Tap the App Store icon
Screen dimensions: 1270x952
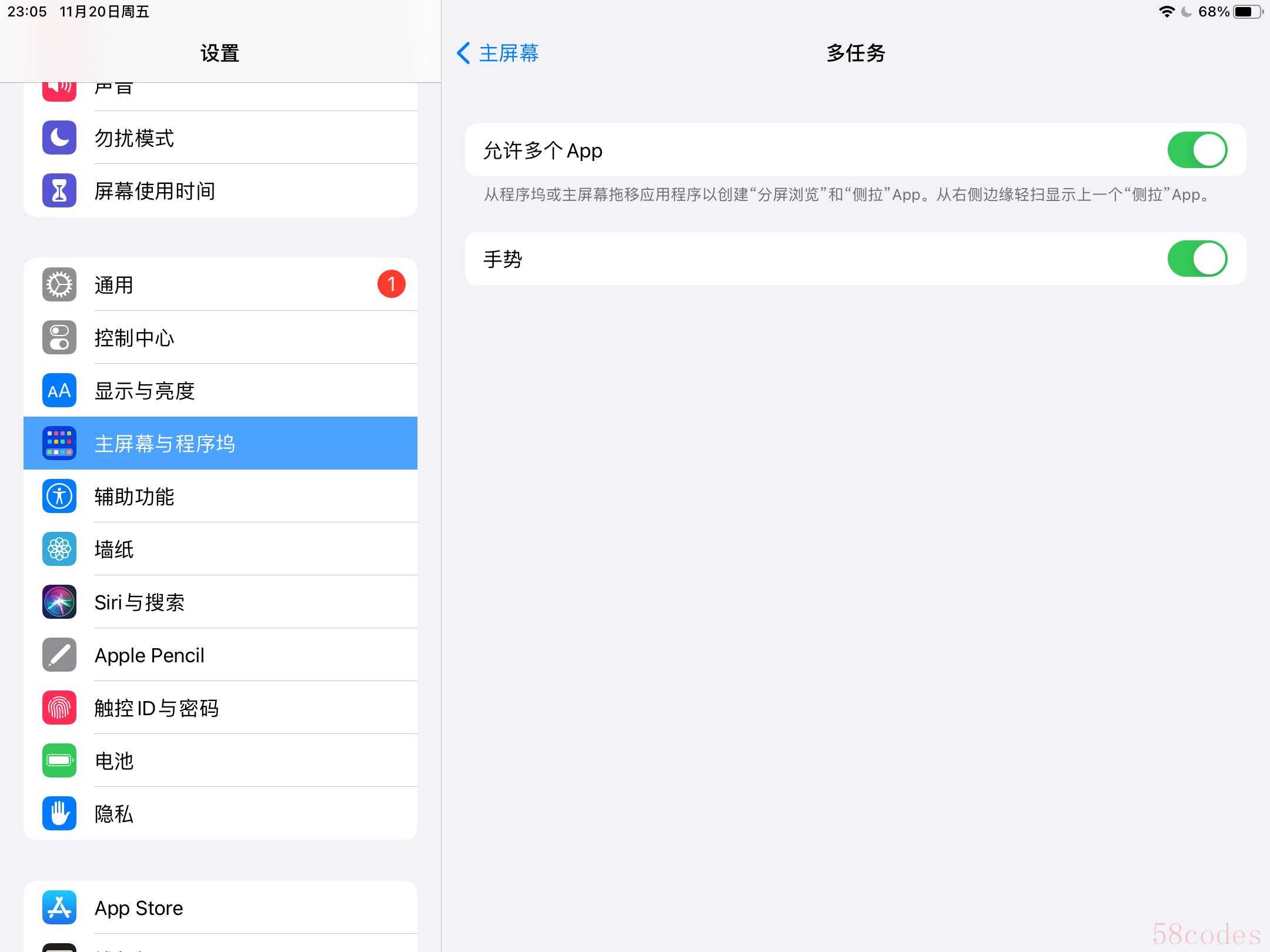click(x=59, y=907)
